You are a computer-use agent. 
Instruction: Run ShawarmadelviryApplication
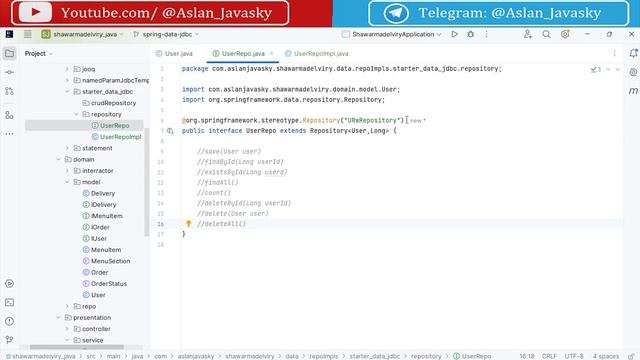454,34
